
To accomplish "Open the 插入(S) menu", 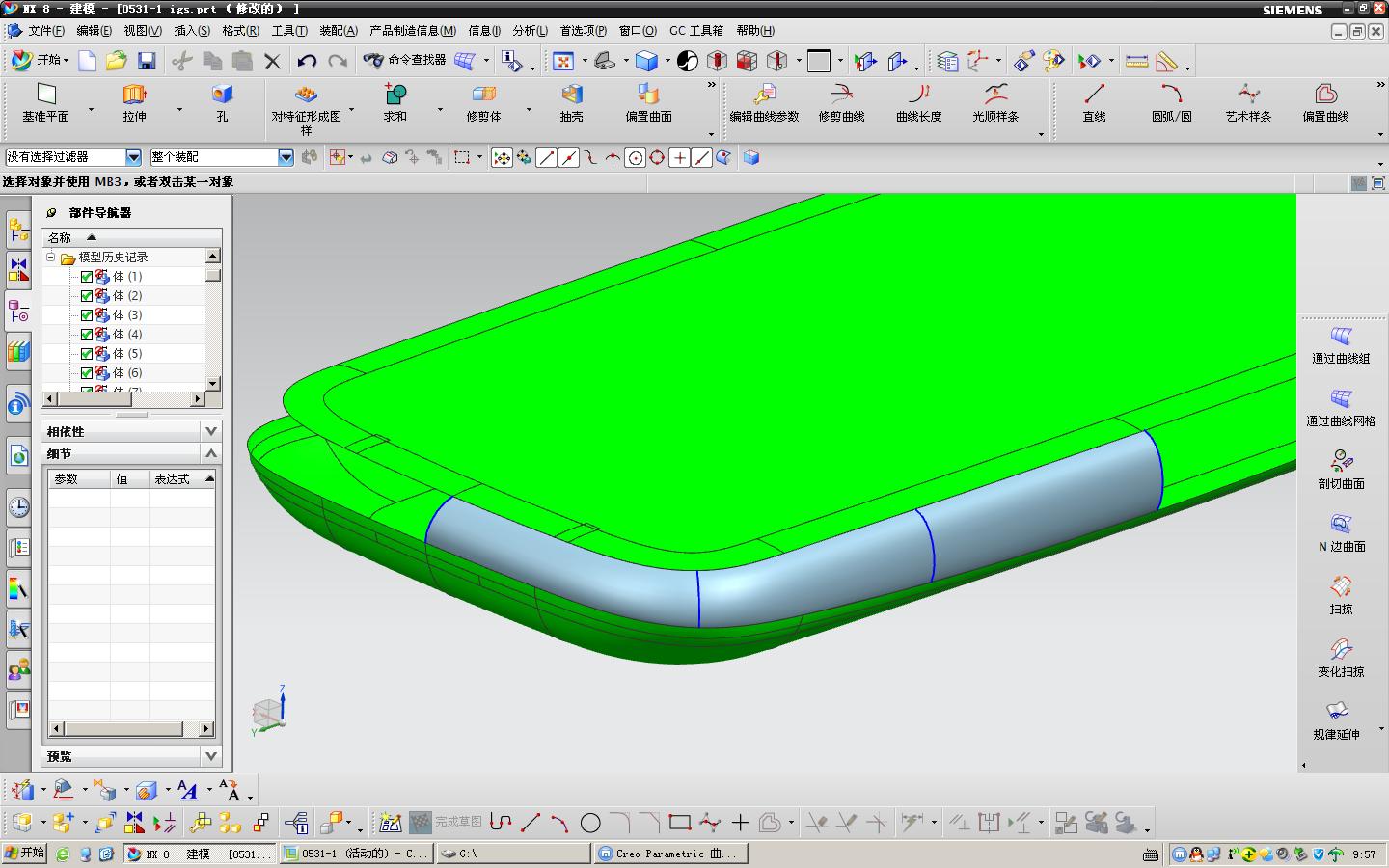I will coord(191,30).
